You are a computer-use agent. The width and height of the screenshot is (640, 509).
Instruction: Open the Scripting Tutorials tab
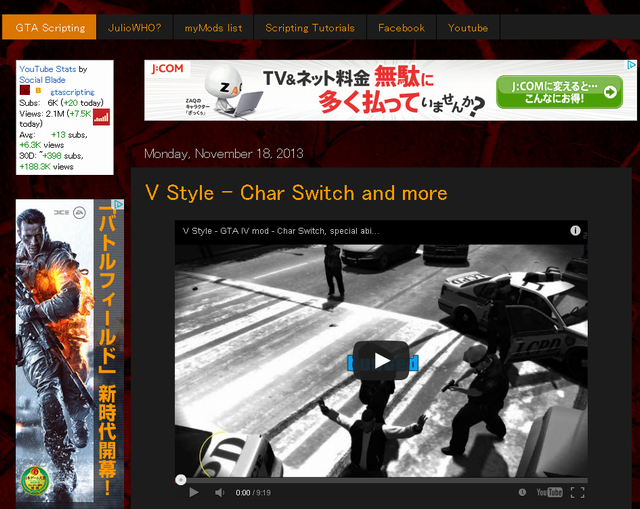[x=310, y=27]
